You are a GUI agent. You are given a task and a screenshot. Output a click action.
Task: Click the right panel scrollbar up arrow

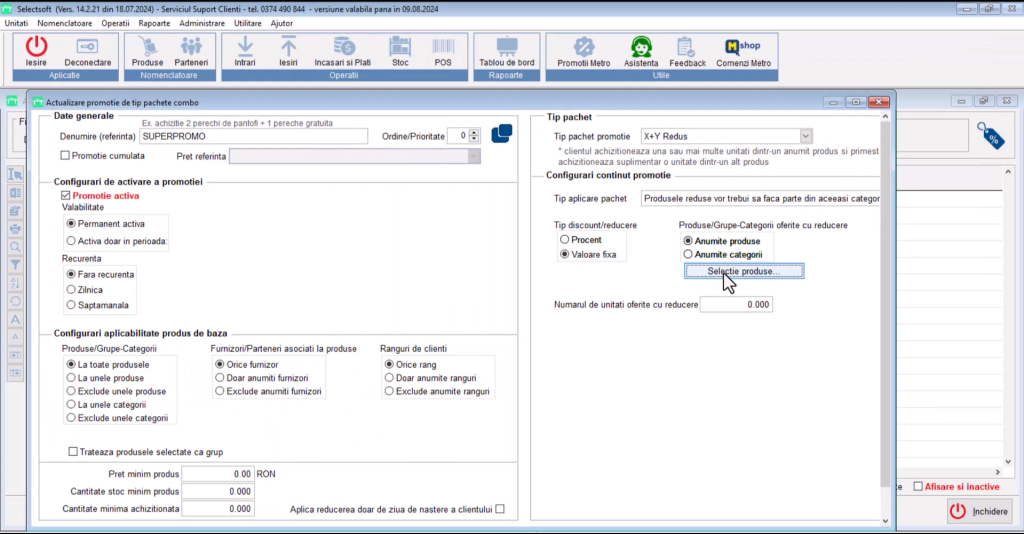click(x=886, y=116)
